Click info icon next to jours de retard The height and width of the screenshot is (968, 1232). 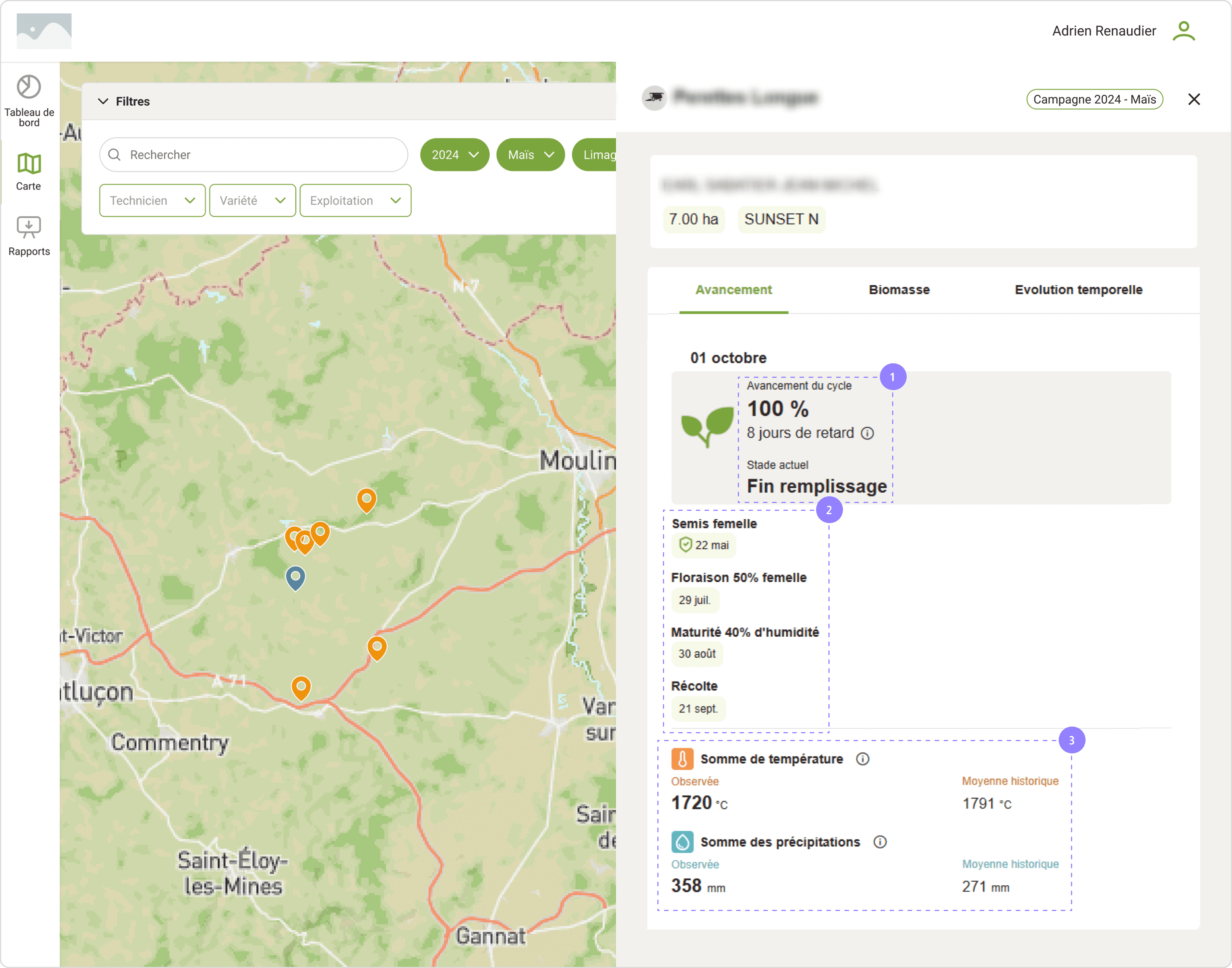[x=867, y=434]
